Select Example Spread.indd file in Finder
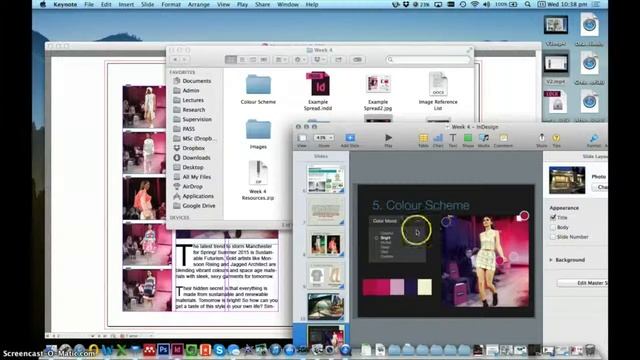Image resolution: width=640 pixels, height=360 pixels. tap(318, 91)
